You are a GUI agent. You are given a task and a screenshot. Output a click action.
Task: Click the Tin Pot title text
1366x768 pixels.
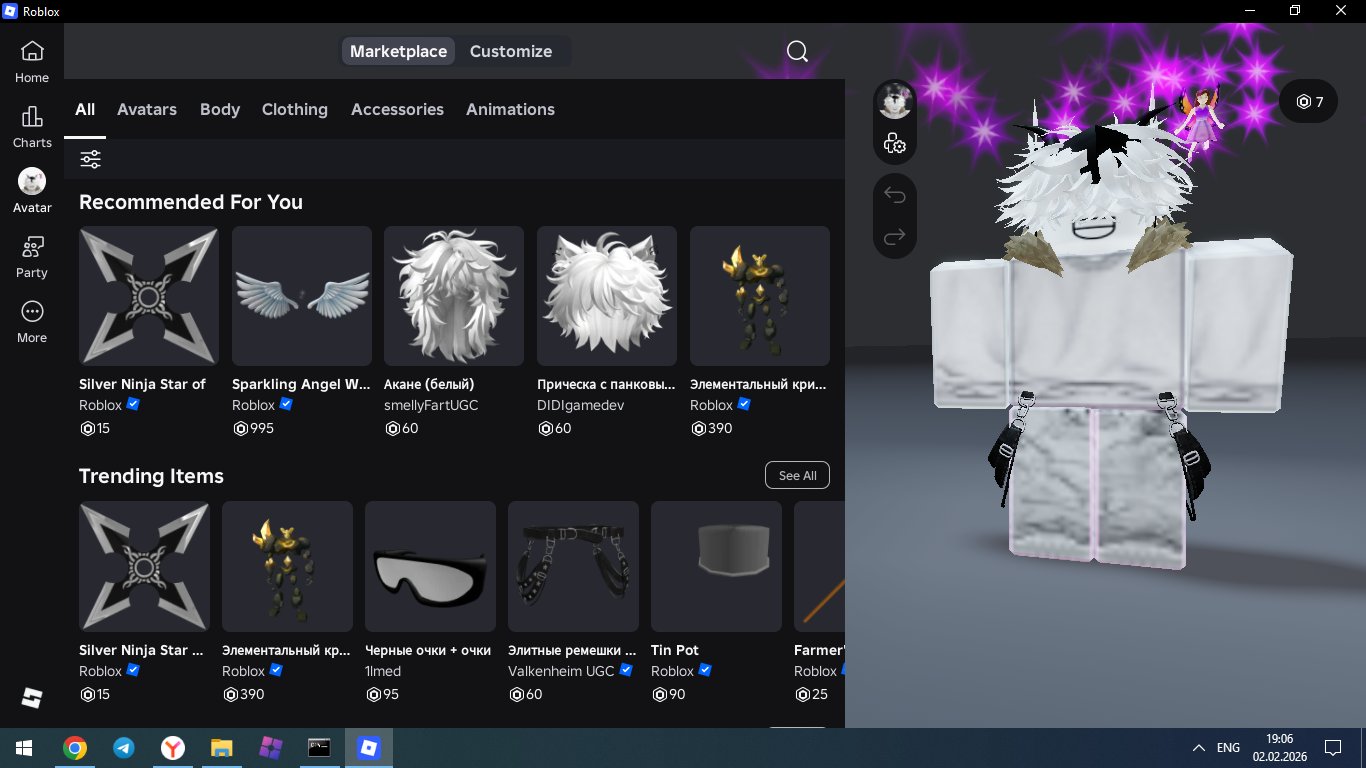pos(675,650)
